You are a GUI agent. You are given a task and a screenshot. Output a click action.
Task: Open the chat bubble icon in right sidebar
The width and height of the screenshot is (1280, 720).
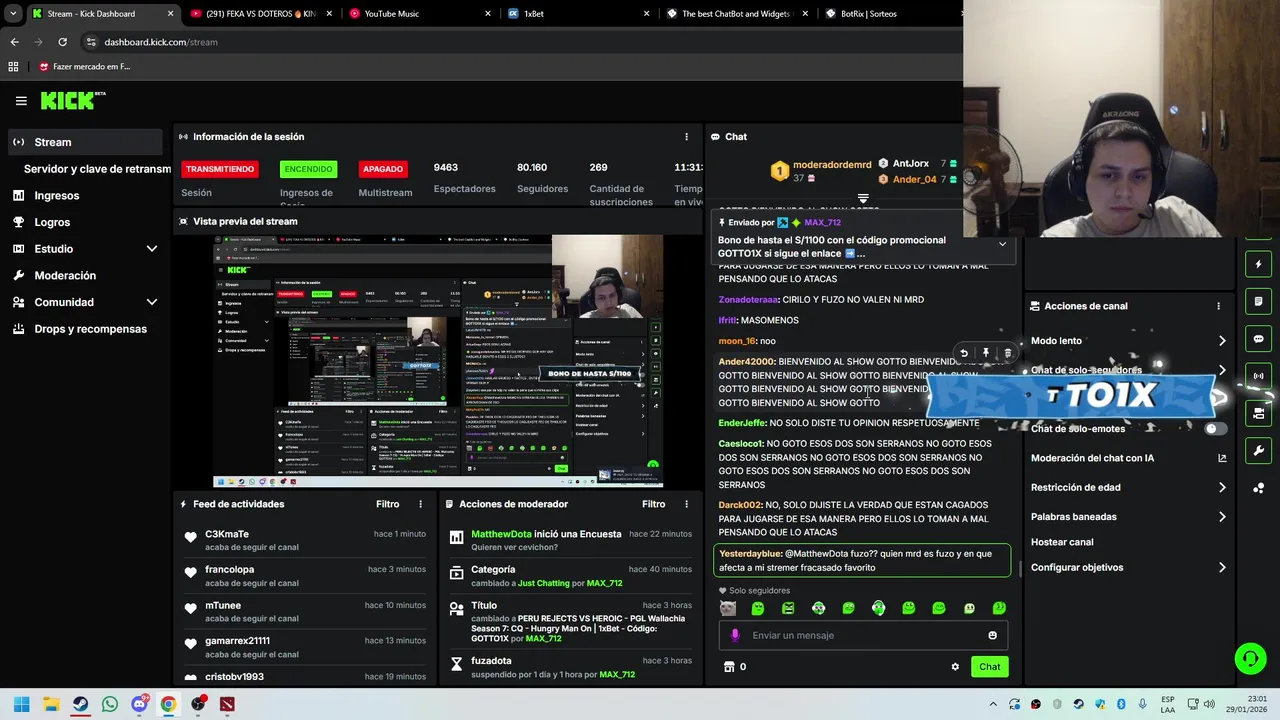pos(1258,339)
